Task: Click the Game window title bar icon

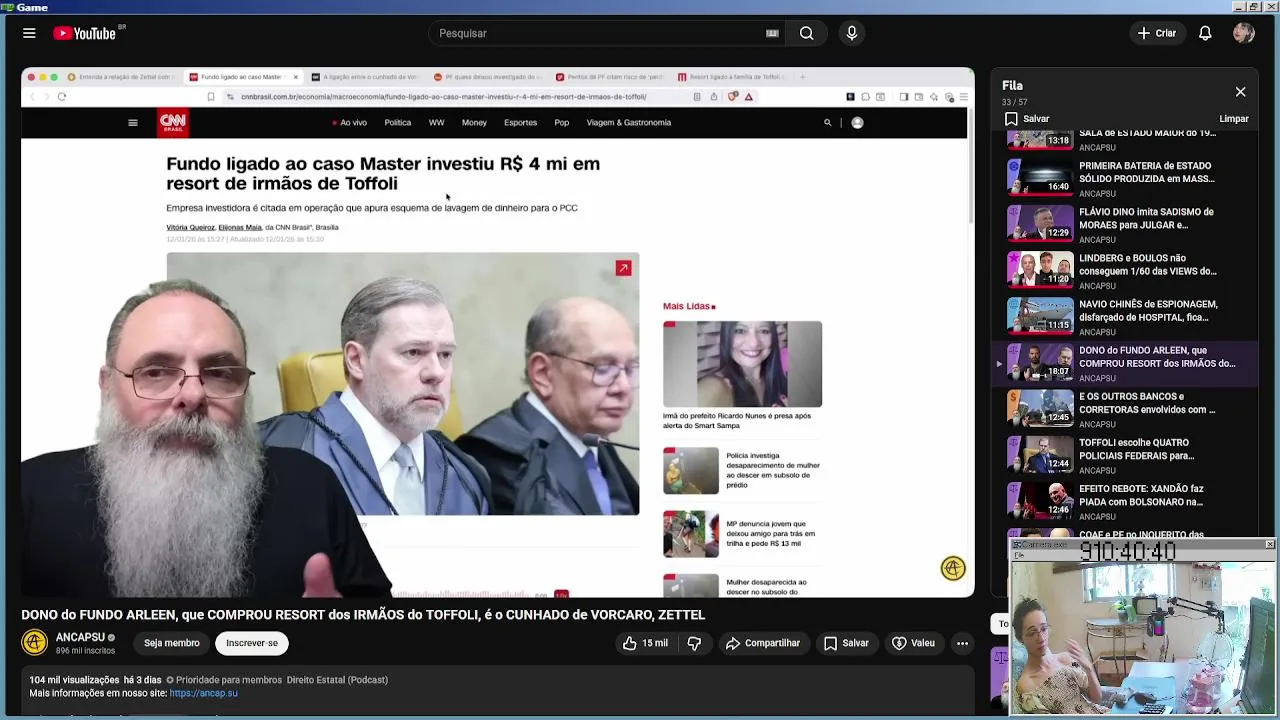Action: [7, 7]
